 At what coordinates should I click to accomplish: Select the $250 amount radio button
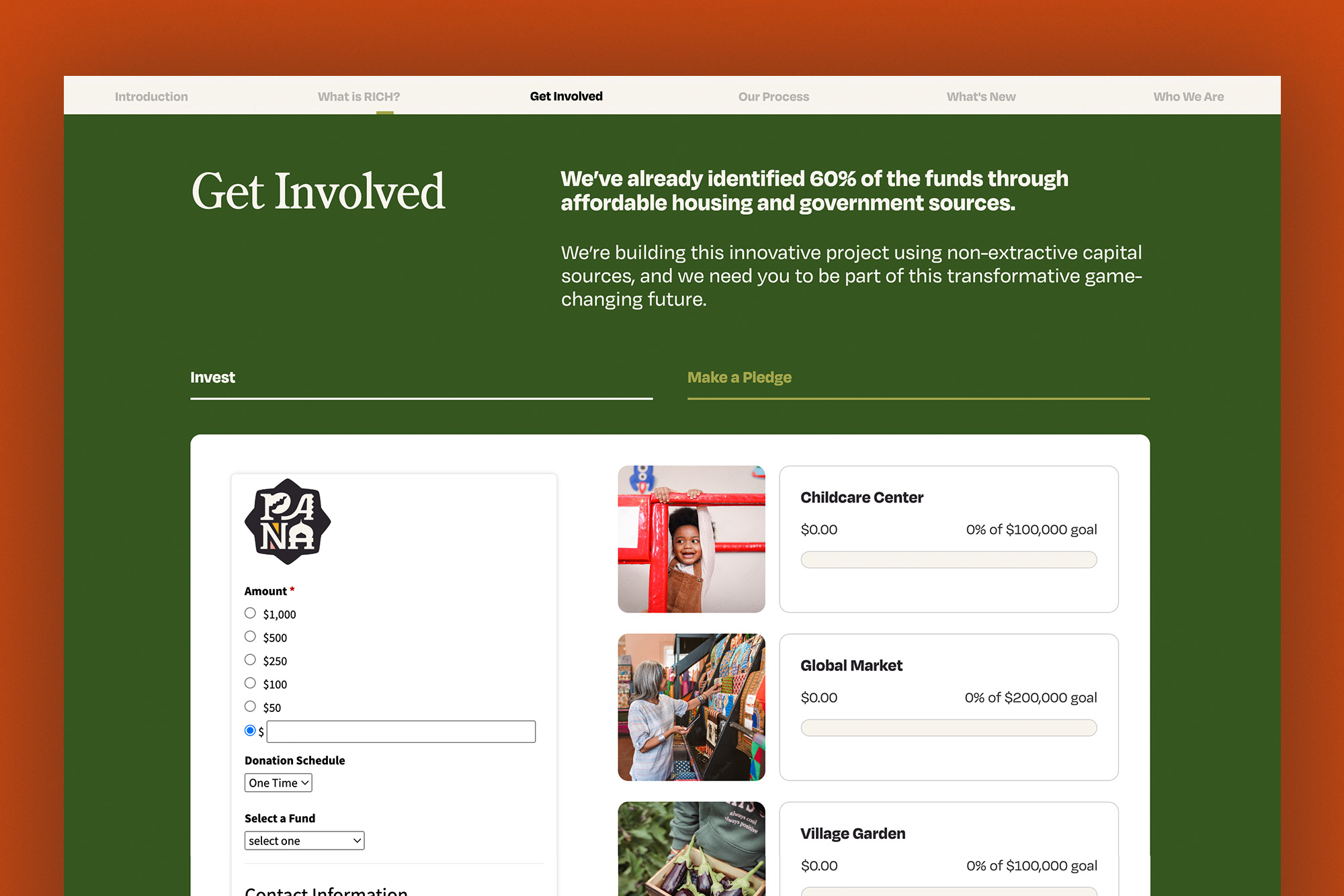[x=250, y=660]
